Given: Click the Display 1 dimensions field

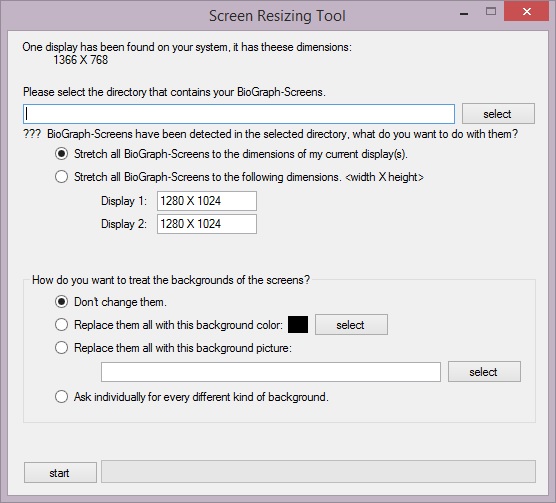Looking at the screenshot, I should tap(207, 201).
